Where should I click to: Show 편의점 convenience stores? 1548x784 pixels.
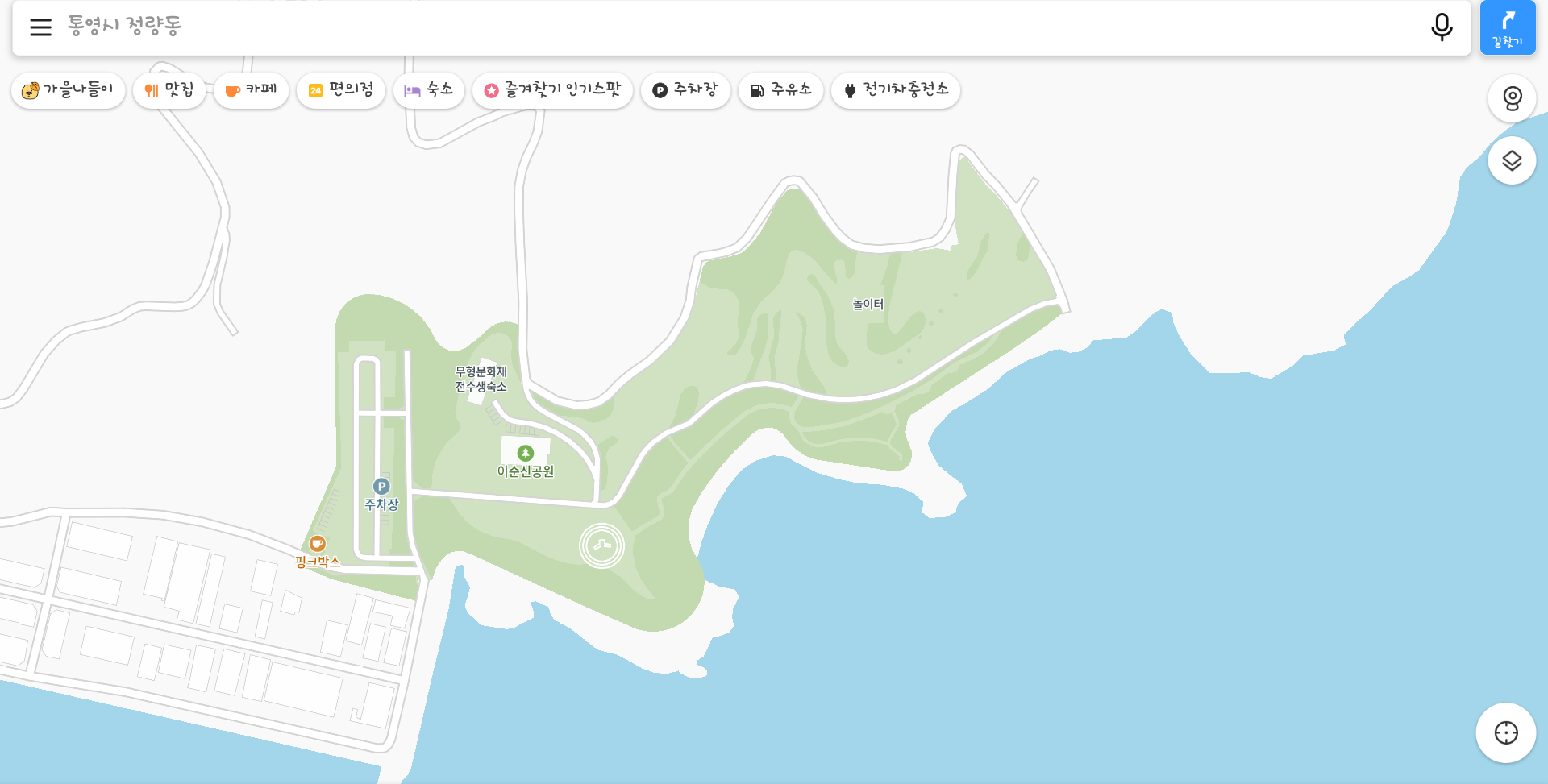point(340,90)
